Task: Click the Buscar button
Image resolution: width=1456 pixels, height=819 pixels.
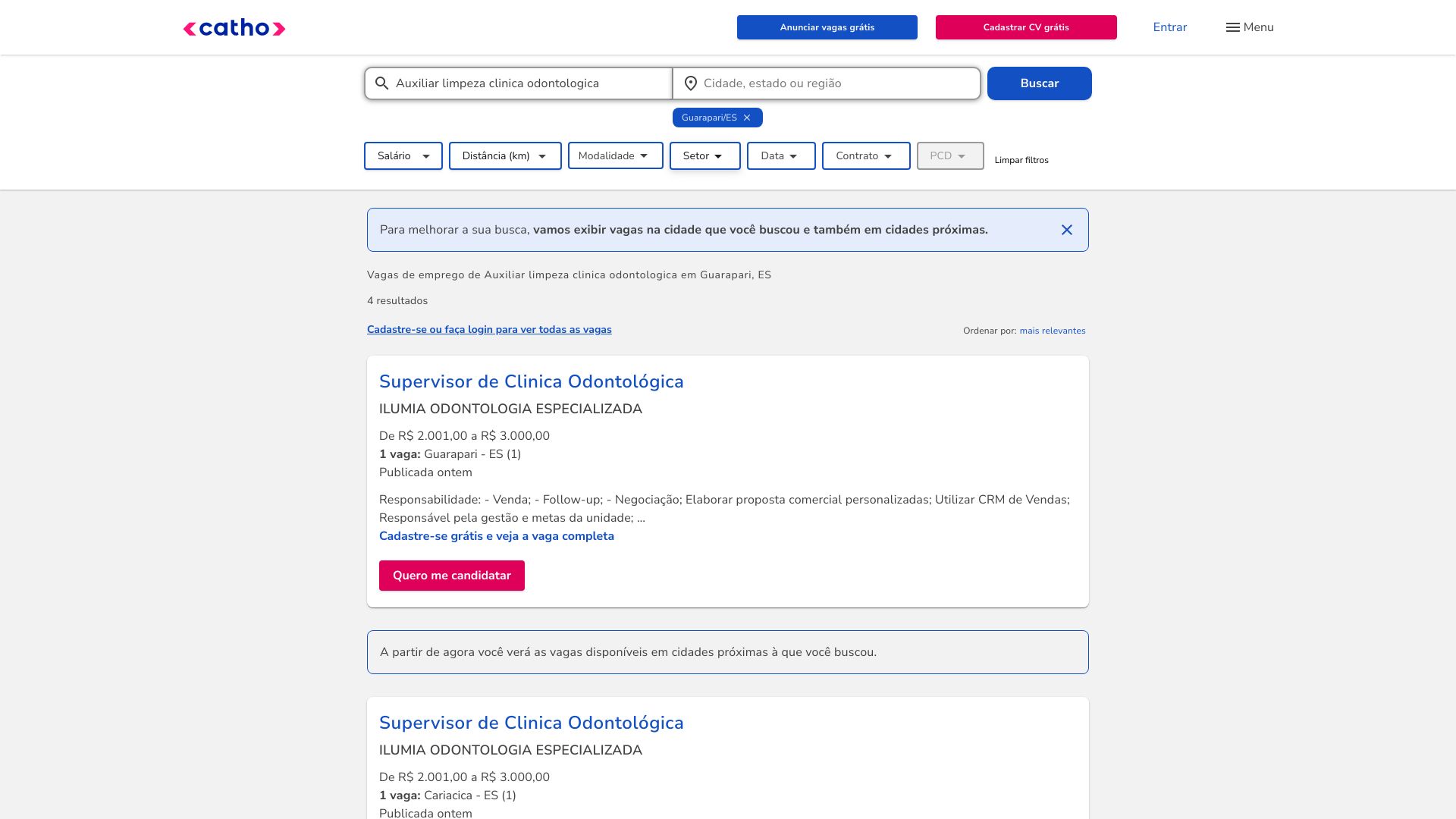Action: pyautogui.click(x=1040, y=83)
